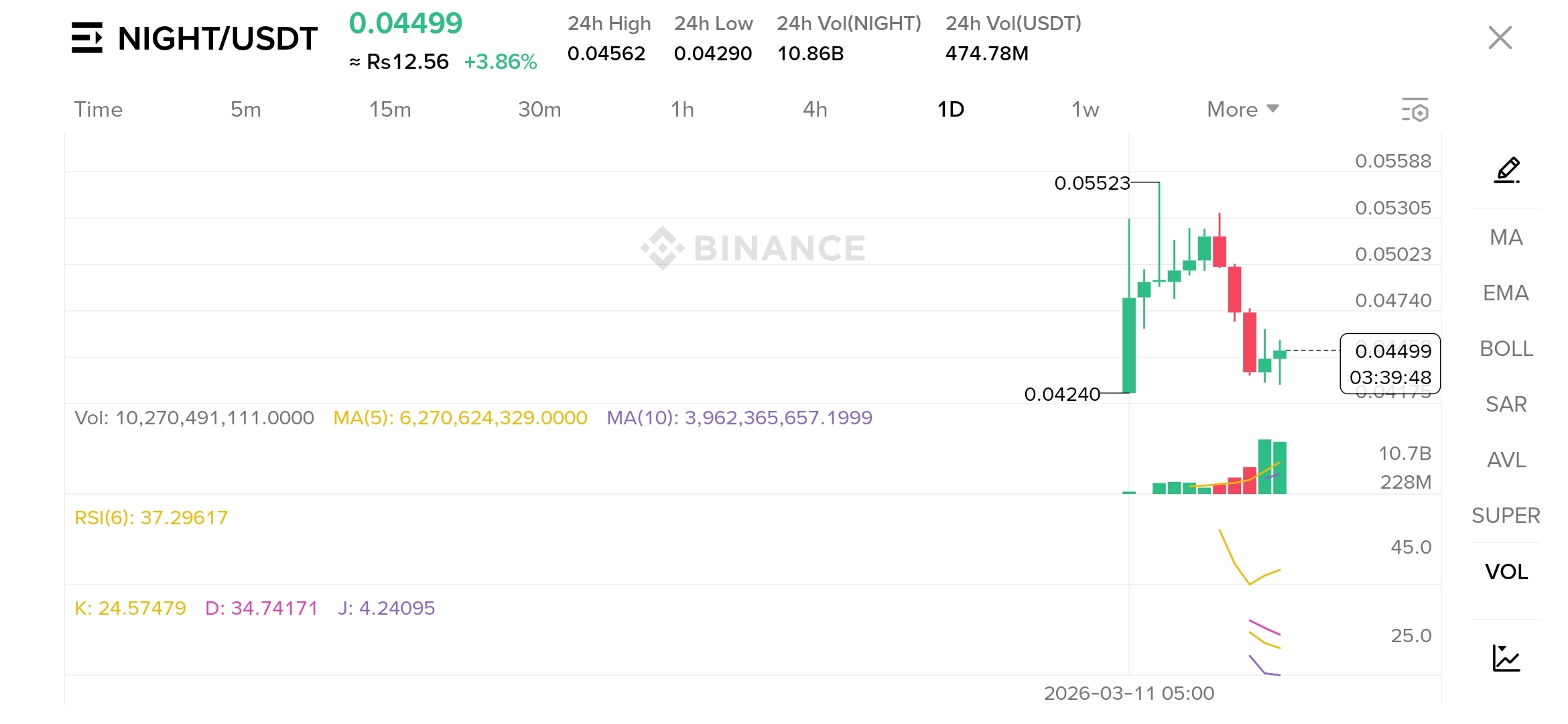The width and height of the screenshot is (1568, 724).
Task: Select the Time line-chart tab
Action: [x=99, y=109]
